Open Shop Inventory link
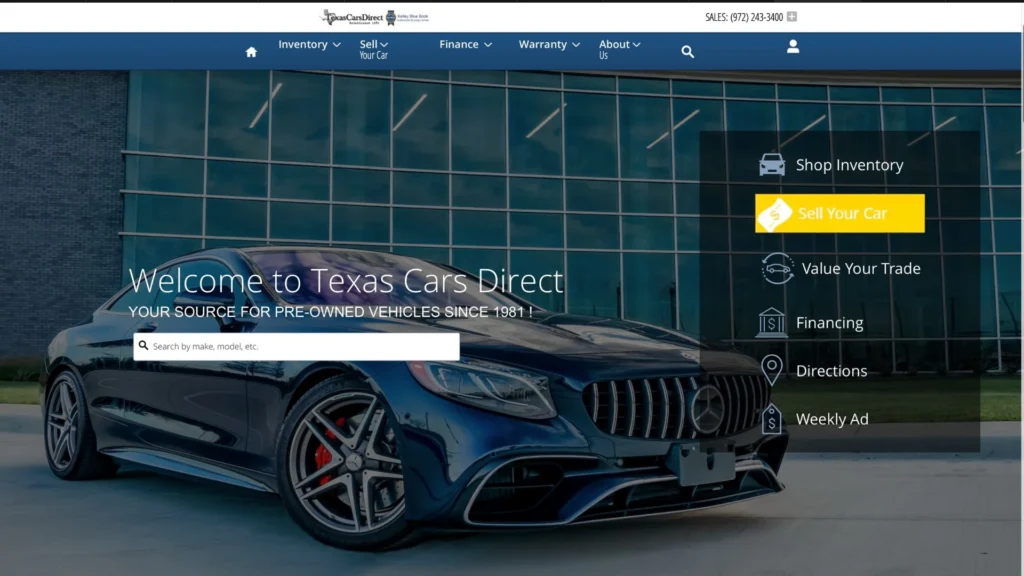 point(849,165)
